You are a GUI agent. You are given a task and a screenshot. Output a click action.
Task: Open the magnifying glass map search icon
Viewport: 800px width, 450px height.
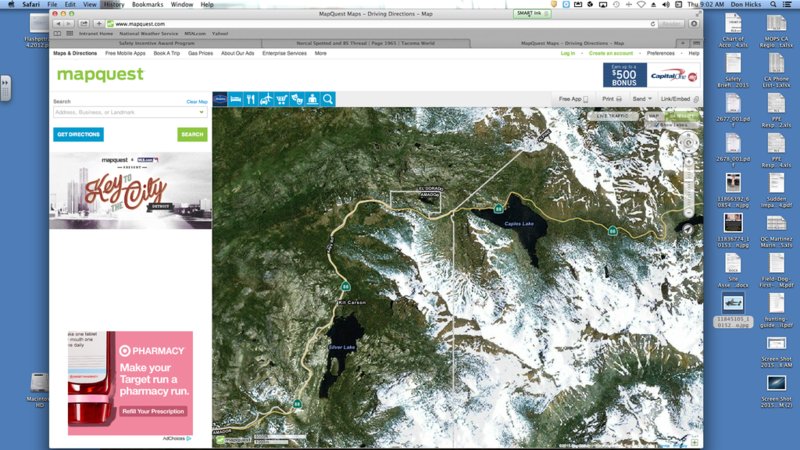pyautogui.click(x=328, y=99)
